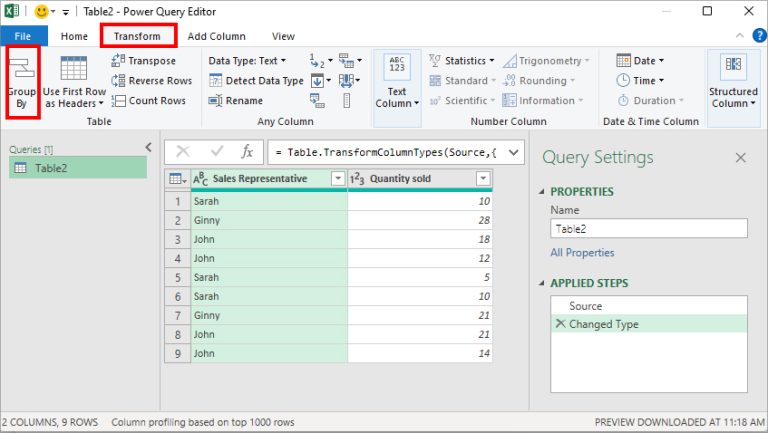Confirm formula with checkmark icon

(x=216, y=152)
